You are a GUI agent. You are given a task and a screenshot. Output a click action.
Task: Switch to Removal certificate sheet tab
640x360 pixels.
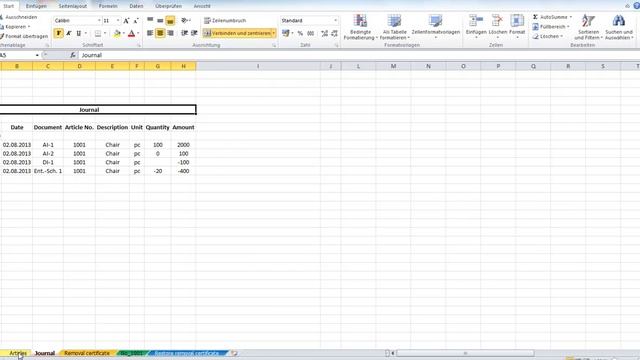point(87,353)
